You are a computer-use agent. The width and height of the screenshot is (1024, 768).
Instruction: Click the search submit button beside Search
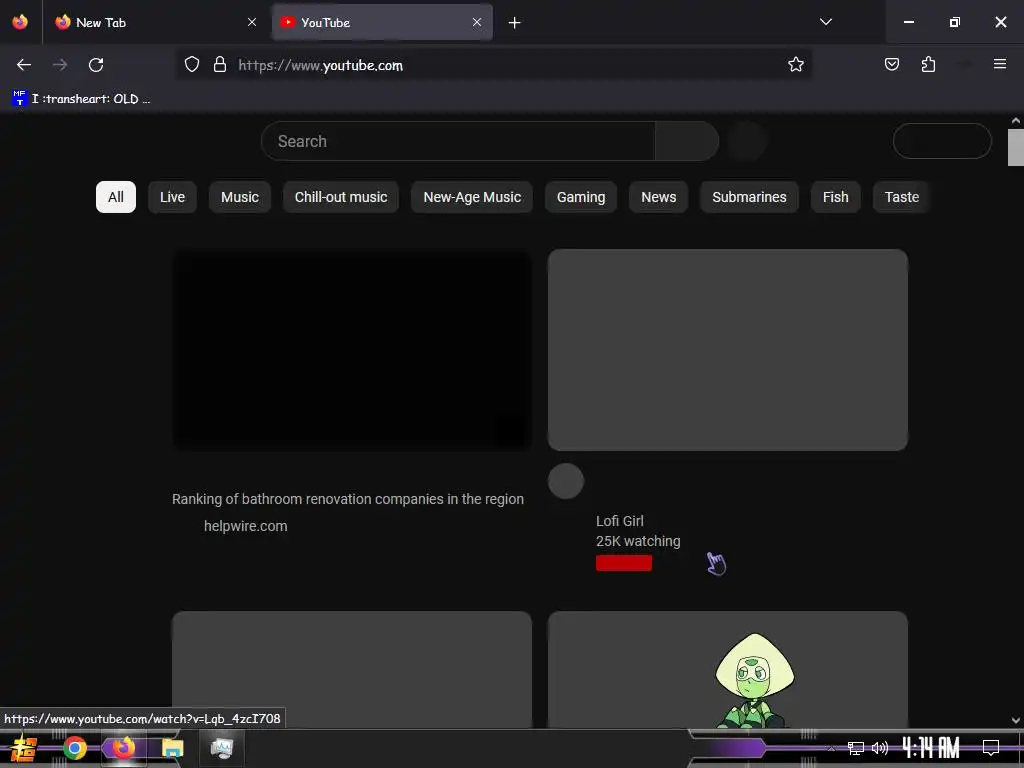pyautogui.click(x=686, y=141)
